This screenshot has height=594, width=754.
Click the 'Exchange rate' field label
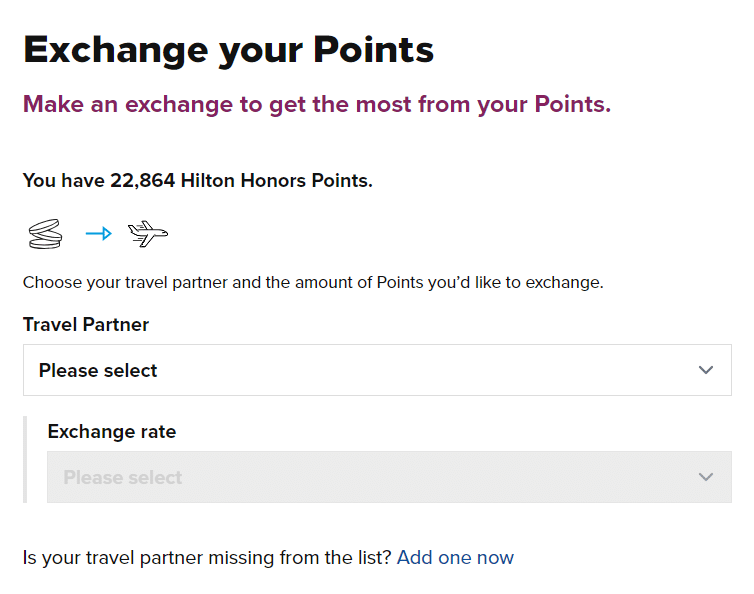tap(111, 432)
